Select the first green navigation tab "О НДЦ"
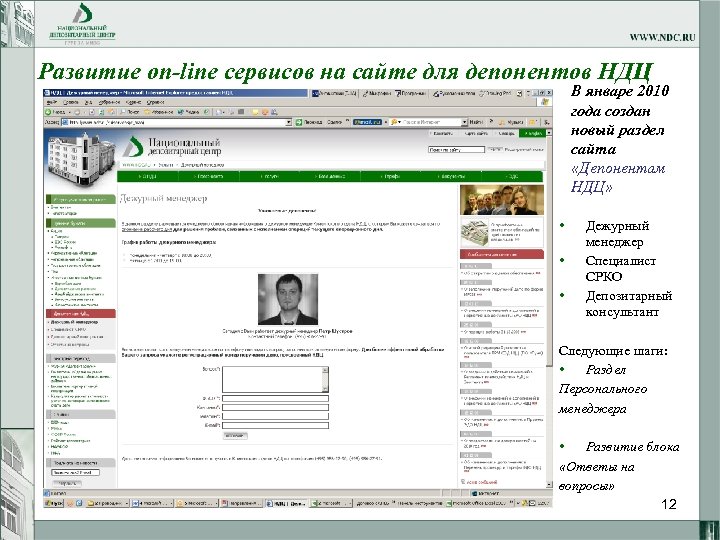The height and width of the screenshot is (540, 720). pos(148,176)
